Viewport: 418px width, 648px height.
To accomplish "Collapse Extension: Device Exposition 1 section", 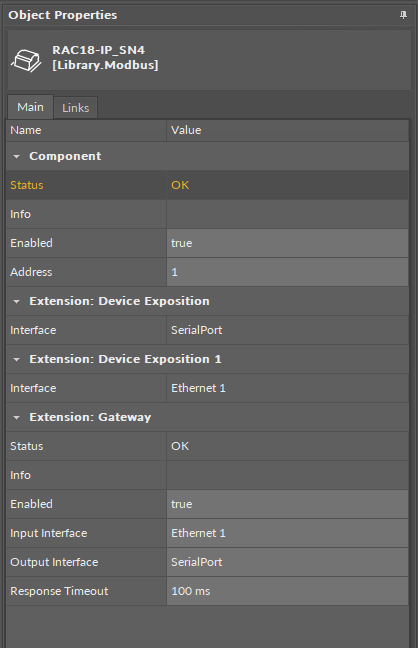I will (17, 360).
